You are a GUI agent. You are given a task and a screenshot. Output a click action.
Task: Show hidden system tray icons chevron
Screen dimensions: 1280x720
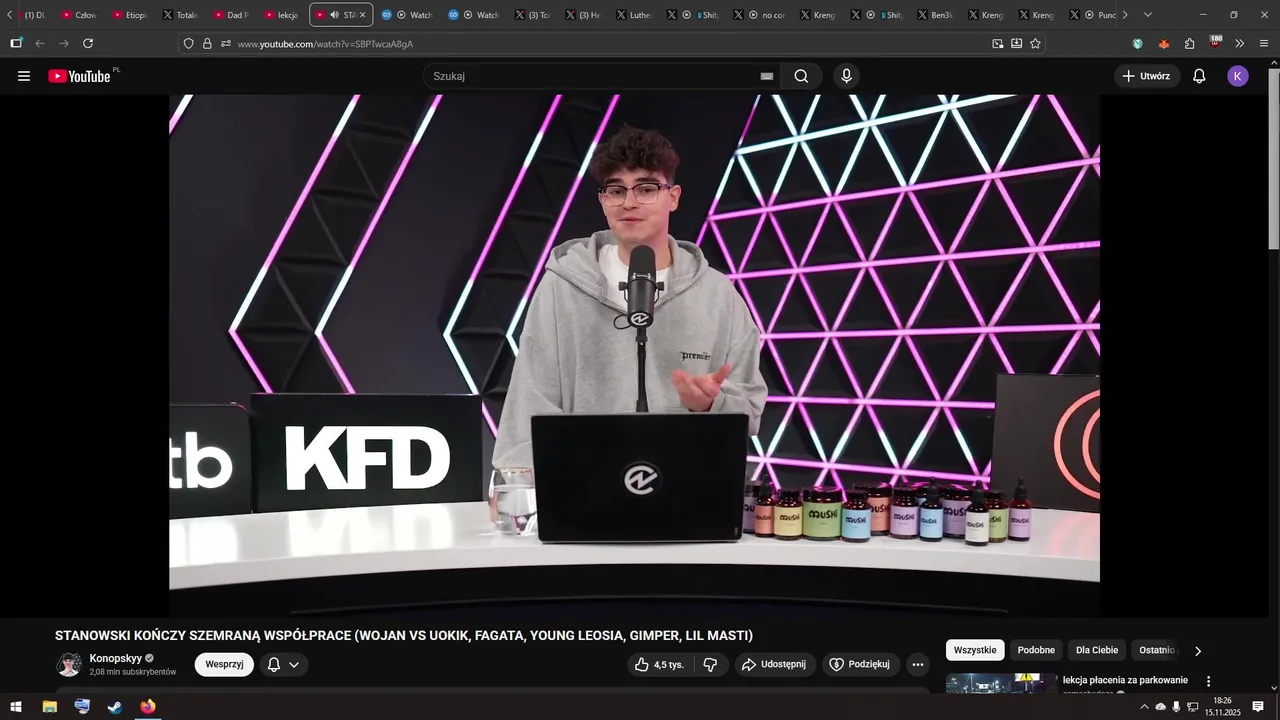[1144, 707]
